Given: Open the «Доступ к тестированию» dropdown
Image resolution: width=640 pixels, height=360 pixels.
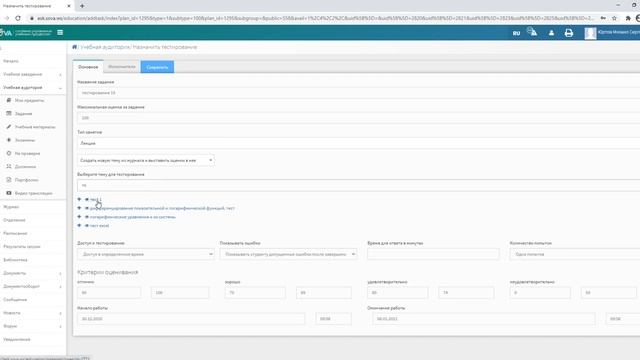Looking at the screenshot, I should 146,254.
